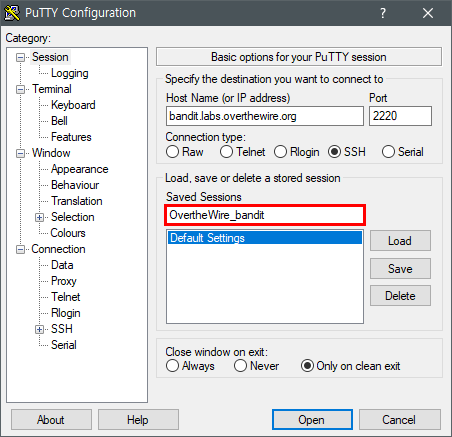Click the Load session button
Viewport: 452px width, 437px height.
[400, 241]
